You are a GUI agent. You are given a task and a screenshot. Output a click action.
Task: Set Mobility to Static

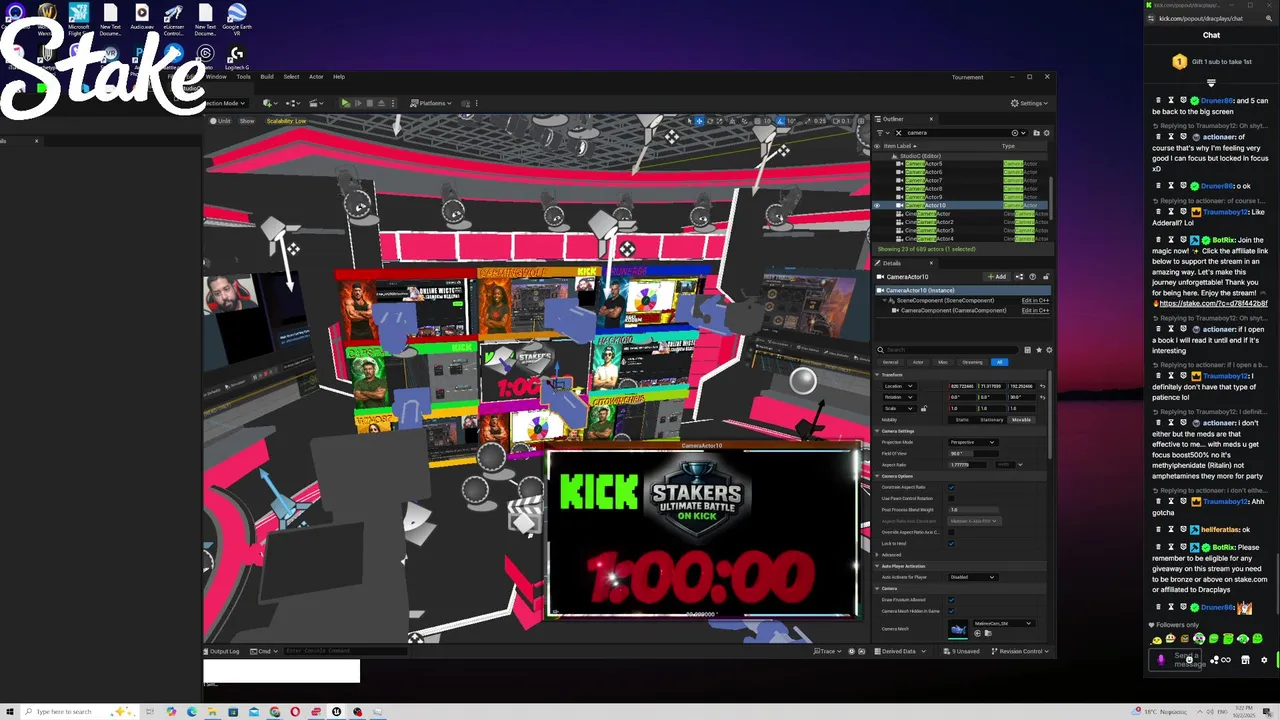coord(962,420)
